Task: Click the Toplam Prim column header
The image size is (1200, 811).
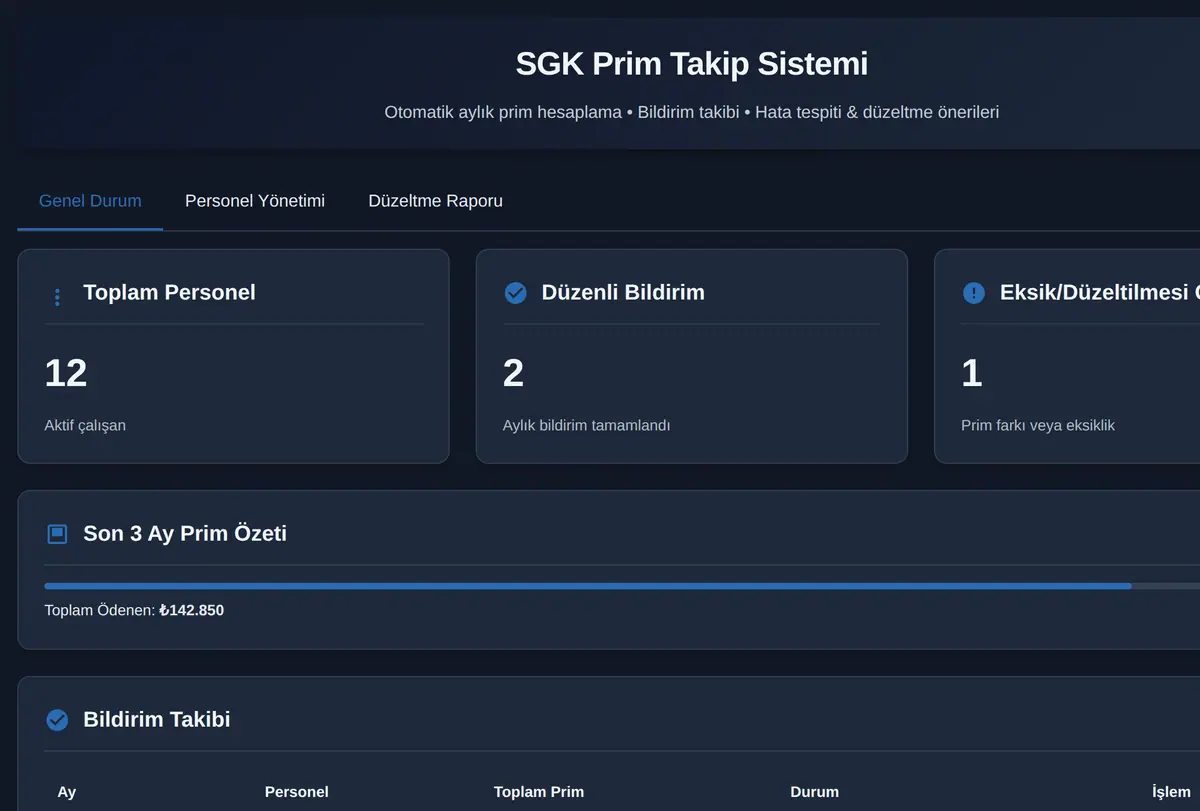Action: point(539,791)
